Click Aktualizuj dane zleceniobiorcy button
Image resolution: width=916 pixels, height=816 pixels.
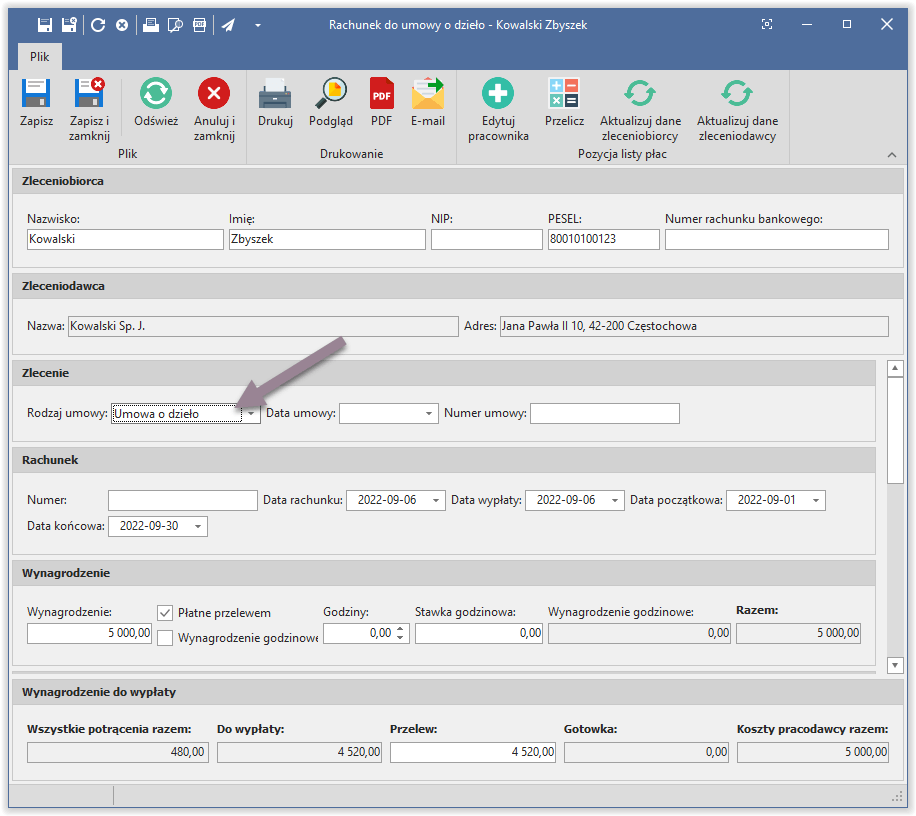pos(640,110)
